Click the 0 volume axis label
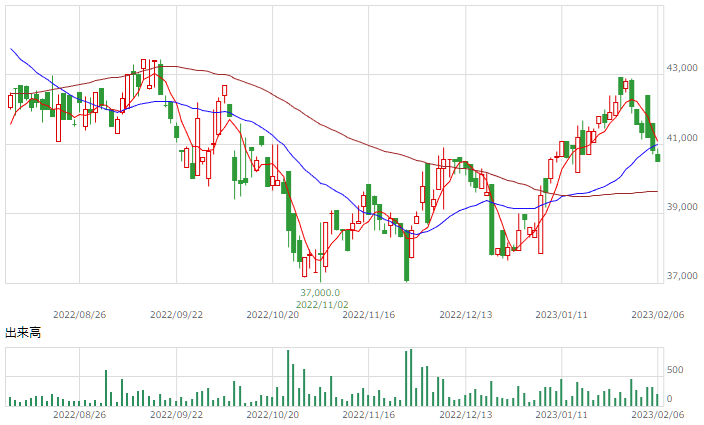This screenshot has height=425, width=704. [x=670, y=399]
